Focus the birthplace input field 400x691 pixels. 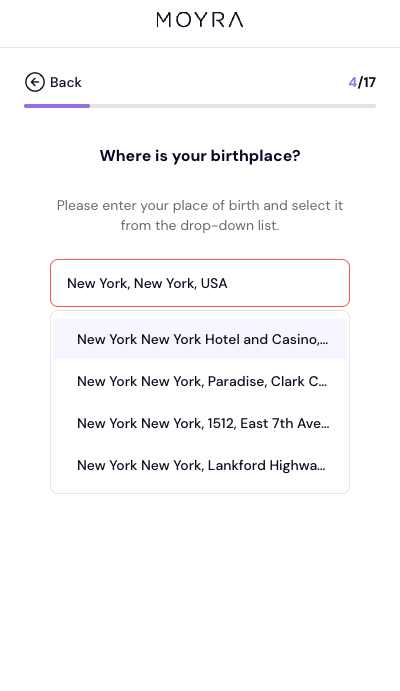(x=200, y=283)
